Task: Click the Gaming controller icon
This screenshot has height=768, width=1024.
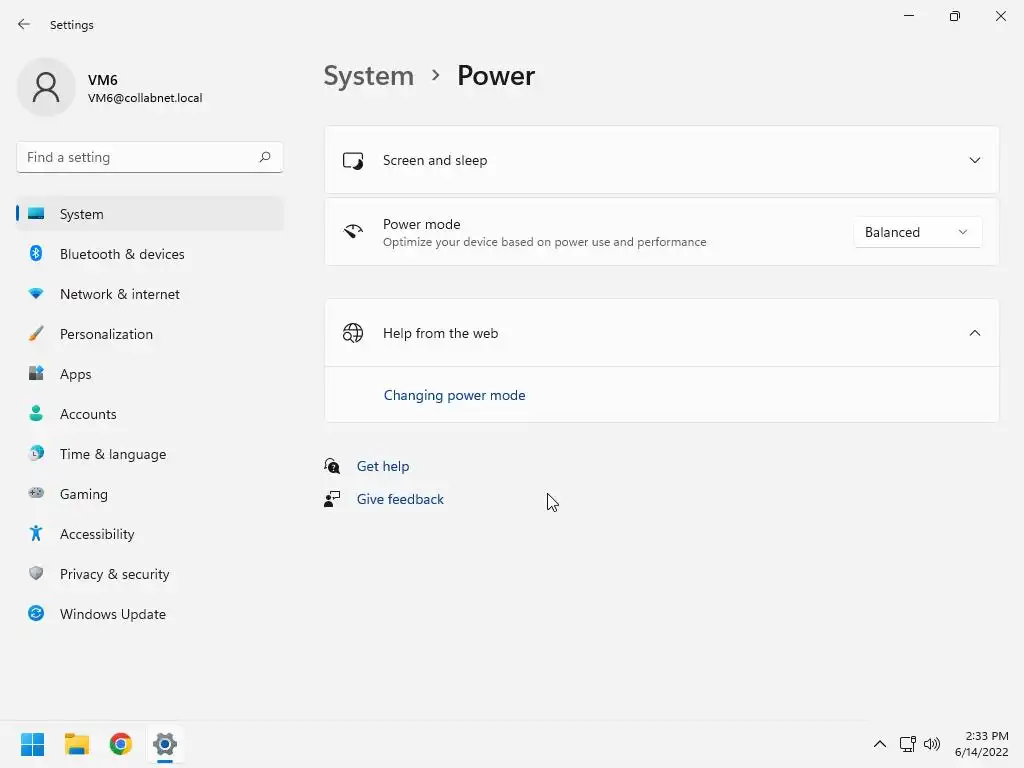Action: coord(36,494)
